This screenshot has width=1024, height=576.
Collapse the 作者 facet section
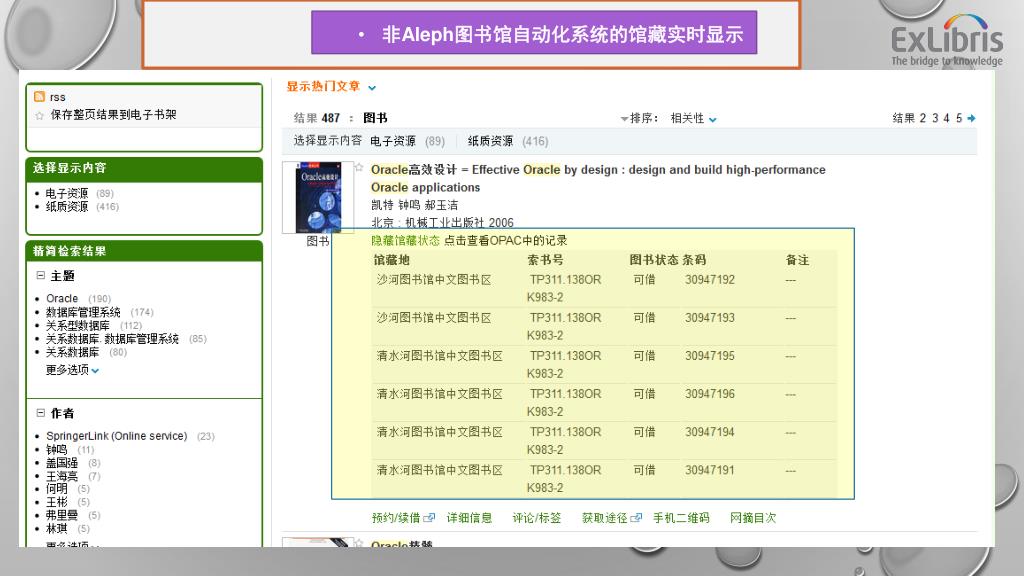(40, 413)
